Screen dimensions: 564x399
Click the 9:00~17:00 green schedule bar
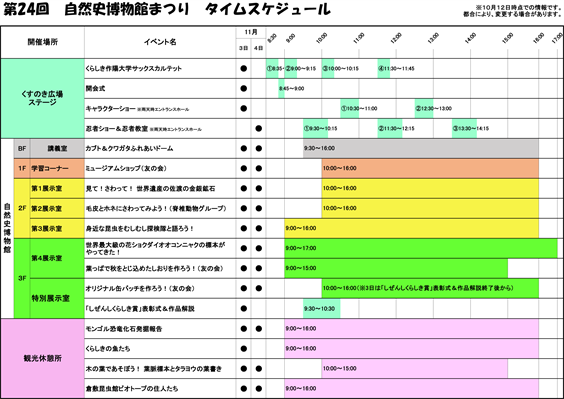point(421,248)
